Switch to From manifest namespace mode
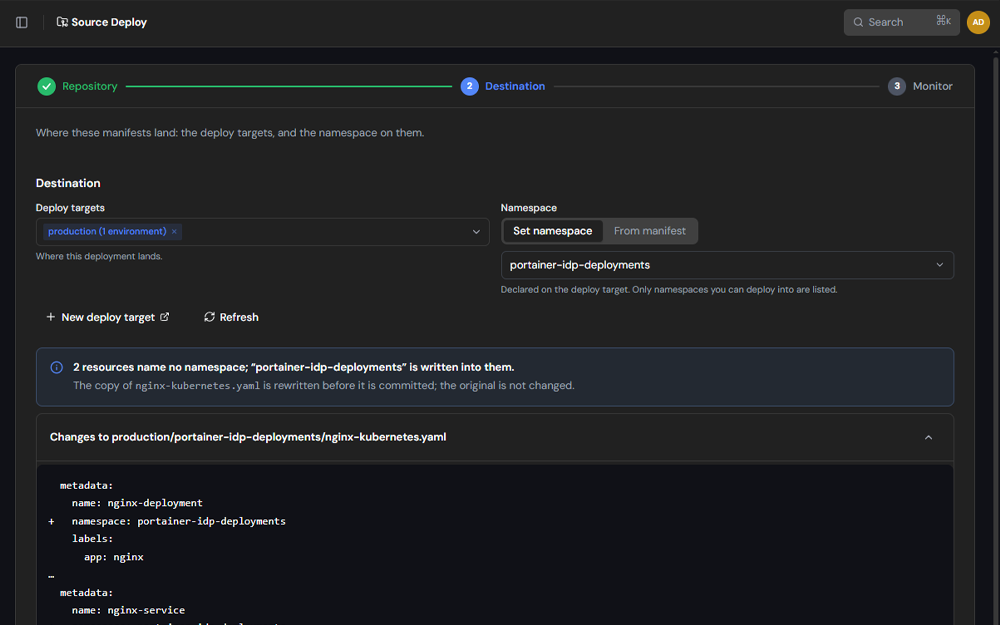Screen dimensions: 1000x625 point(650,231)
